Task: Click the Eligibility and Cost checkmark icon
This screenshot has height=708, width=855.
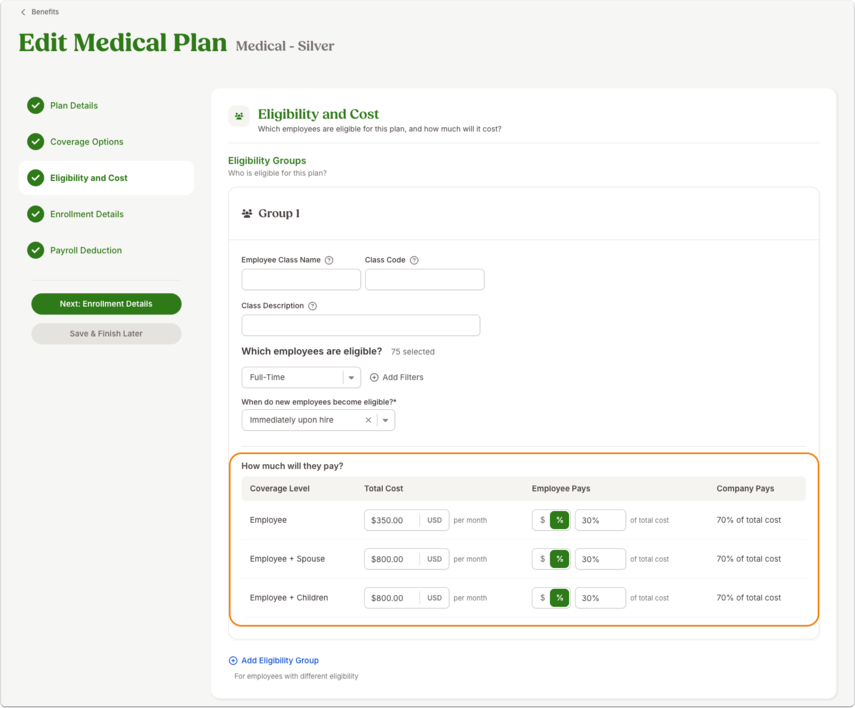Action: point(35,178)
